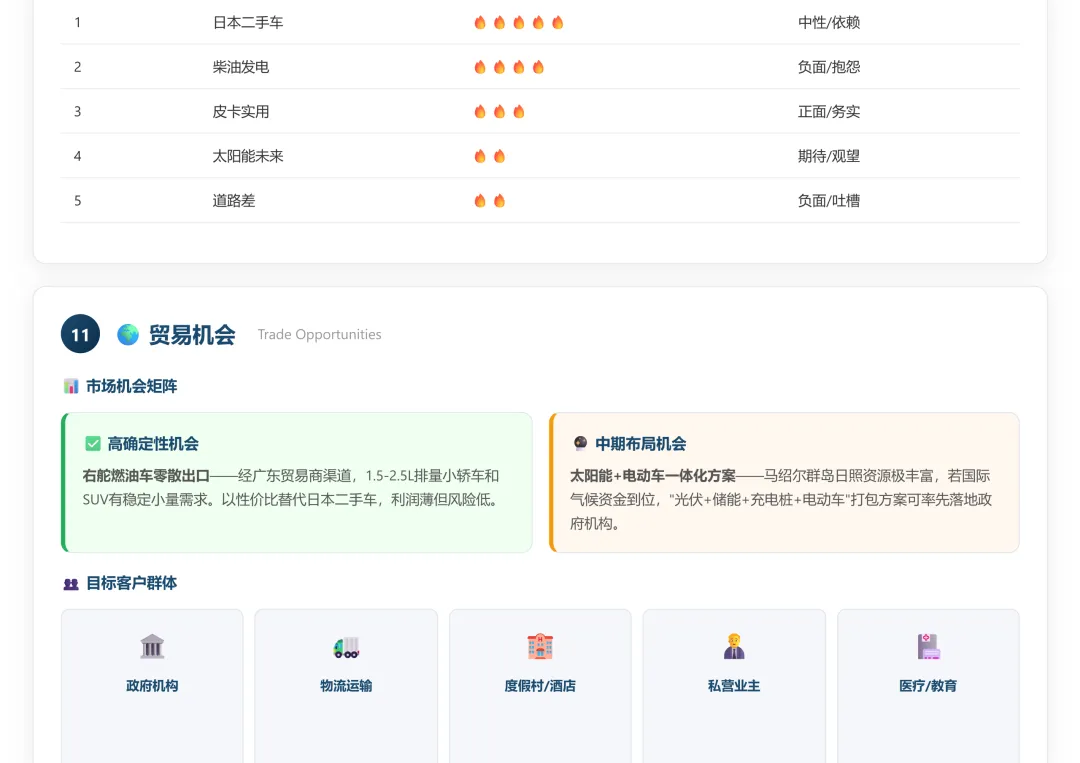Click rank number 5 in table

[78, 200]
